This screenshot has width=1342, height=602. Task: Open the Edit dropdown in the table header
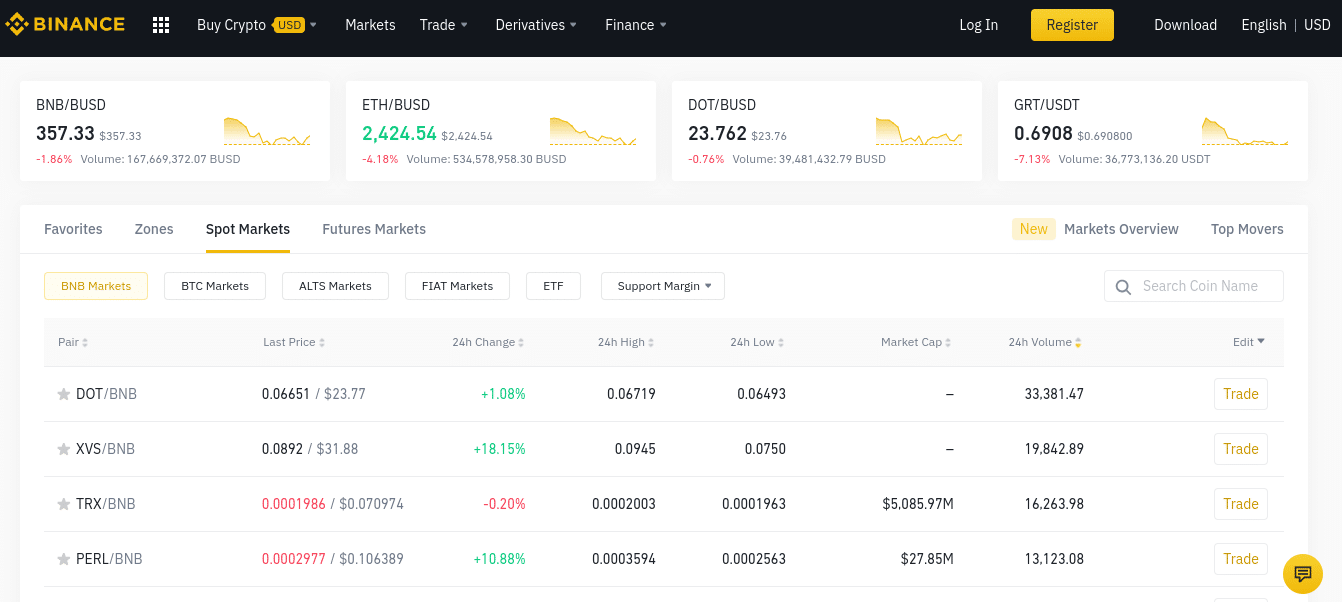[1248, 341]
